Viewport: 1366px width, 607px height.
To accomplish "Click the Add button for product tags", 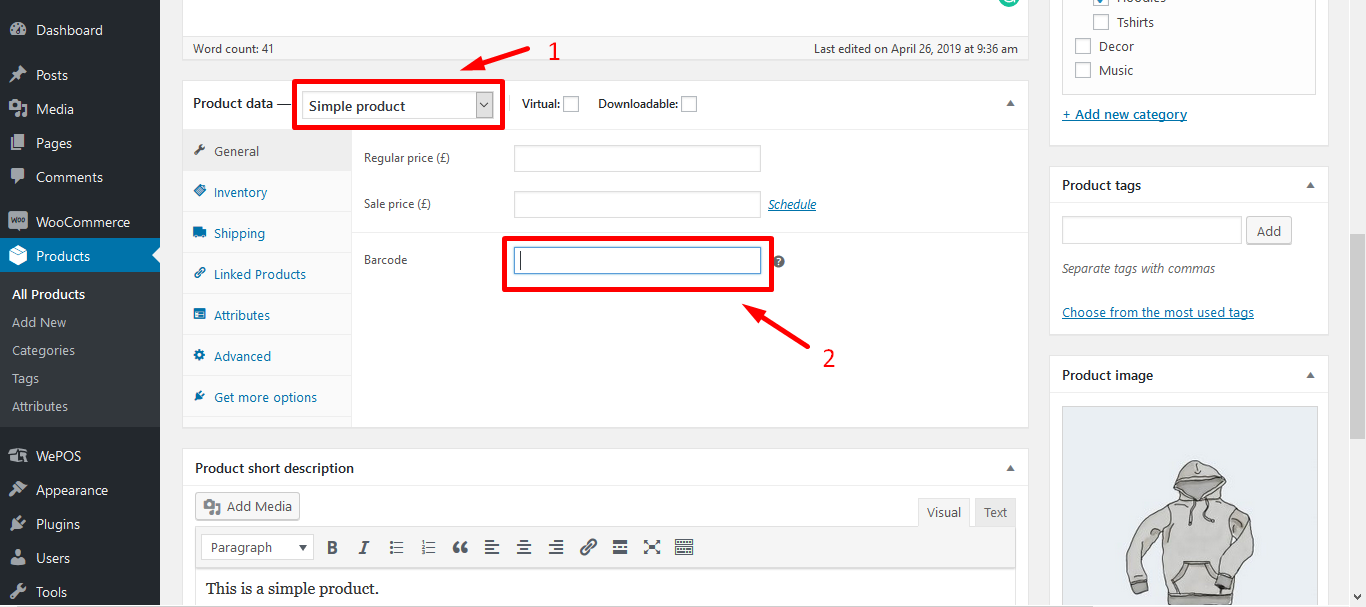I will point(1268,230).
